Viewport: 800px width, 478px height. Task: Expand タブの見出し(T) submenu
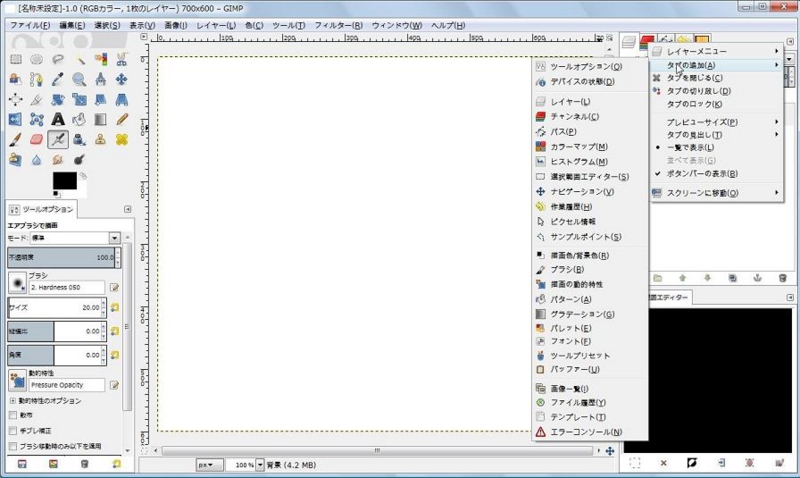(716, 135)
